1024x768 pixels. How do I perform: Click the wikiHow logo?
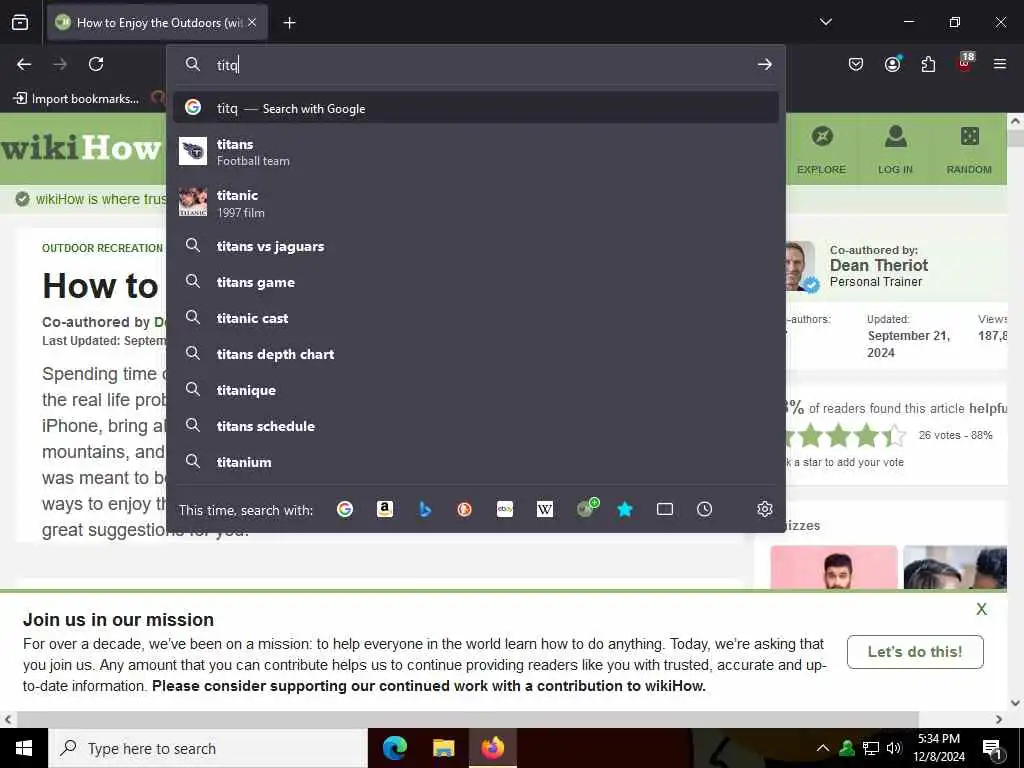pos(81,149)
